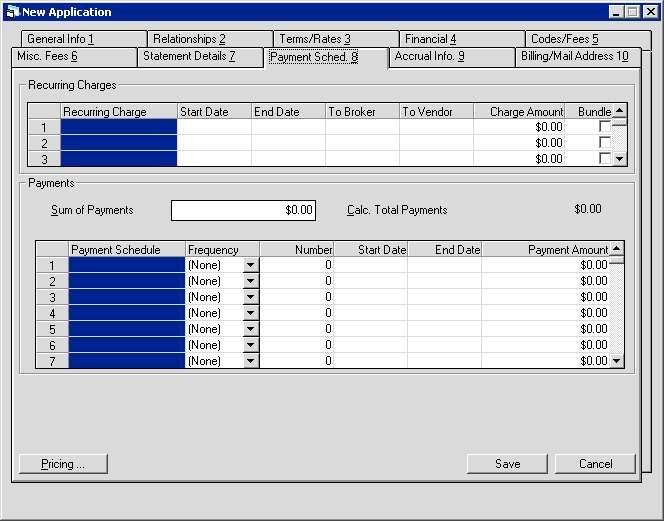Viewport: 664px width, 521px height.
Task: Select the Recurring Charge cell in row 1
Action: point(119,127)
